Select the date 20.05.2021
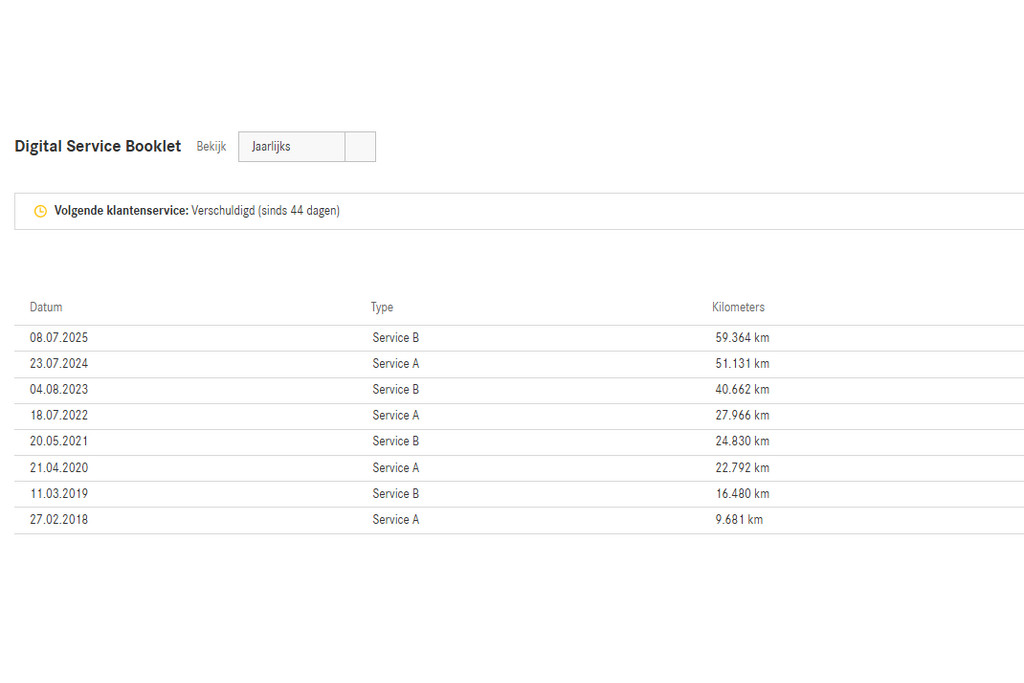1024x683 pixels. (59, 441)
